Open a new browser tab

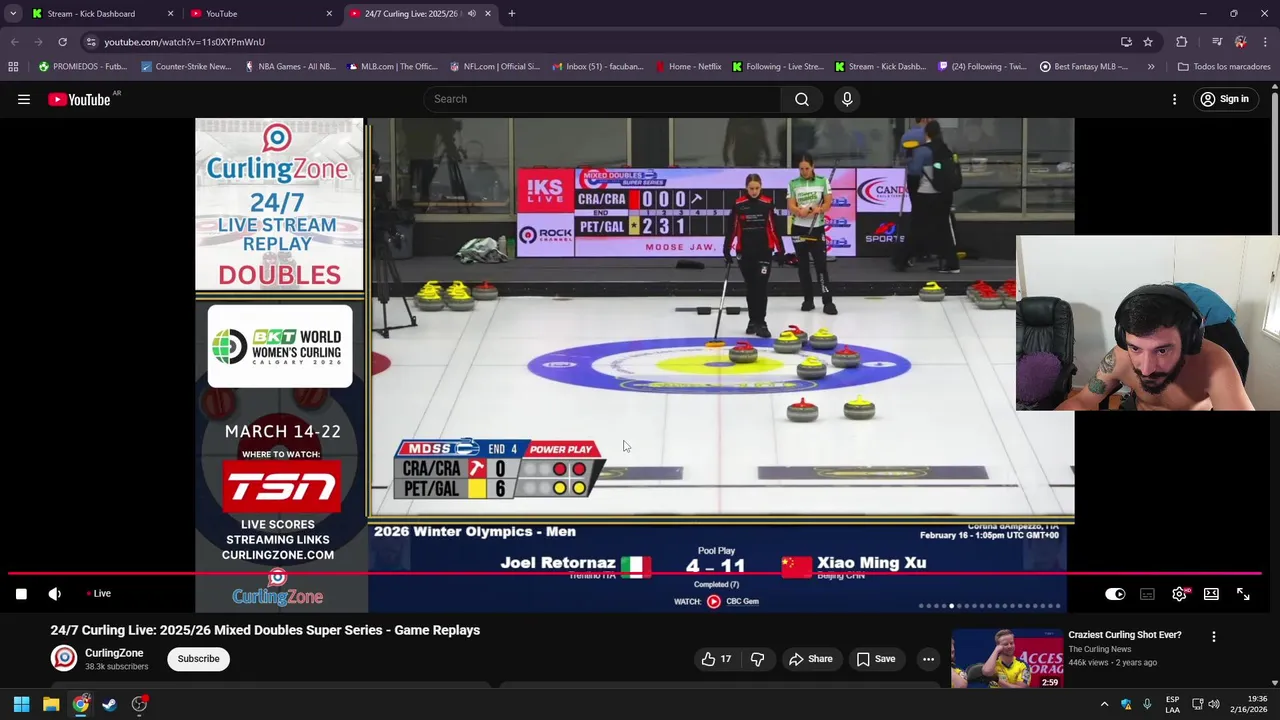pos(511,14)
